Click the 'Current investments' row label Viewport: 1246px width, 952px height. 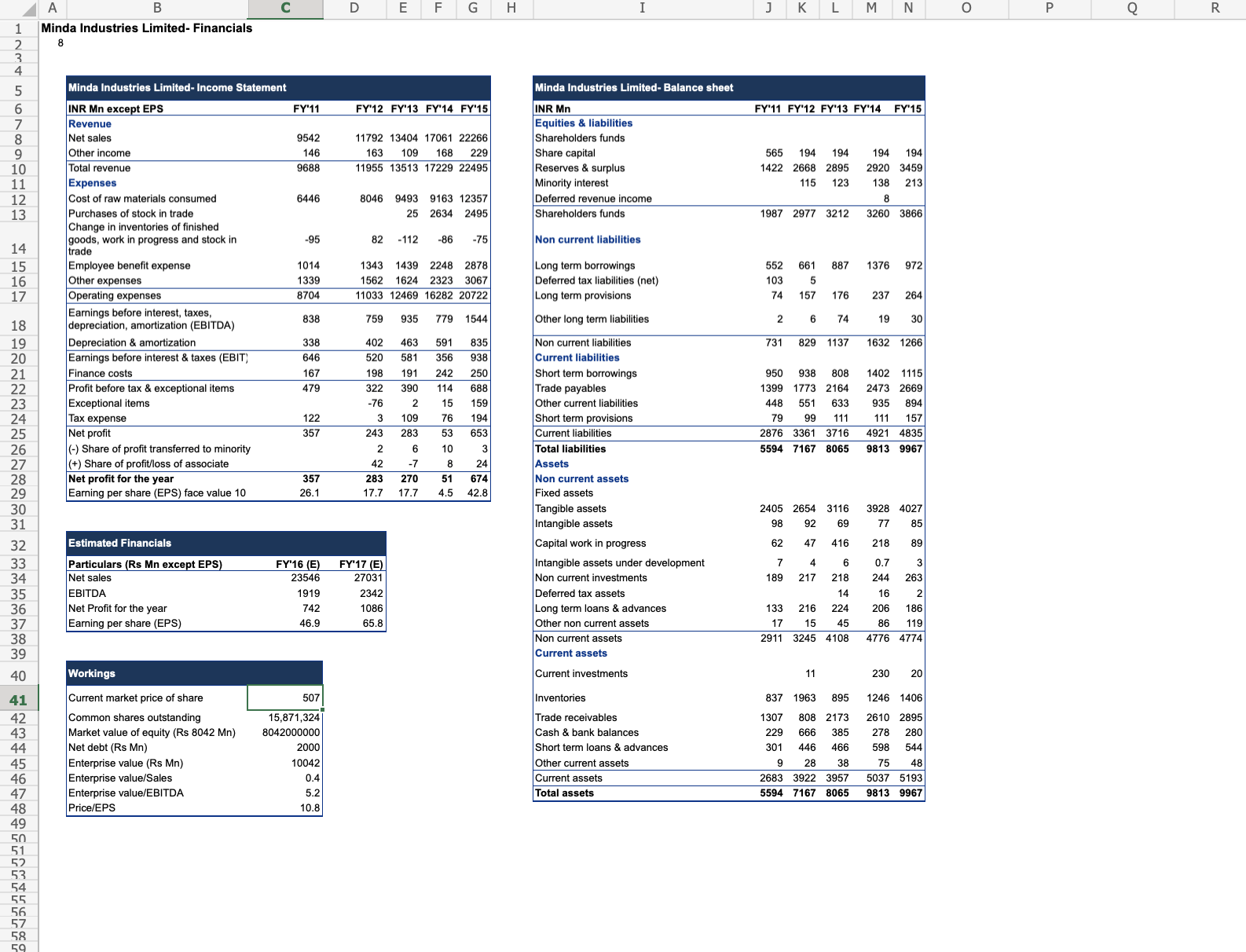[x=581, y=673]
